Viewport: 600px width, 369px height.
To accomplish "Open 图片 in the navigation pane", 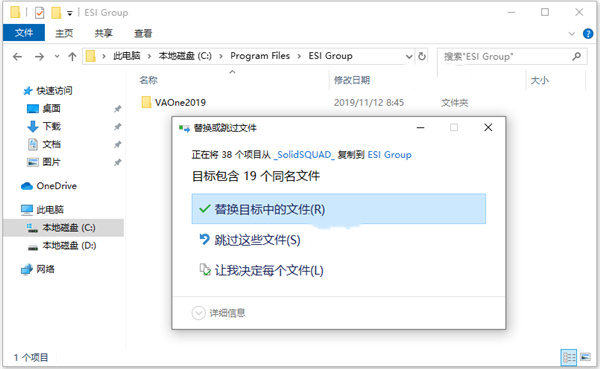I will pos(44,162).
